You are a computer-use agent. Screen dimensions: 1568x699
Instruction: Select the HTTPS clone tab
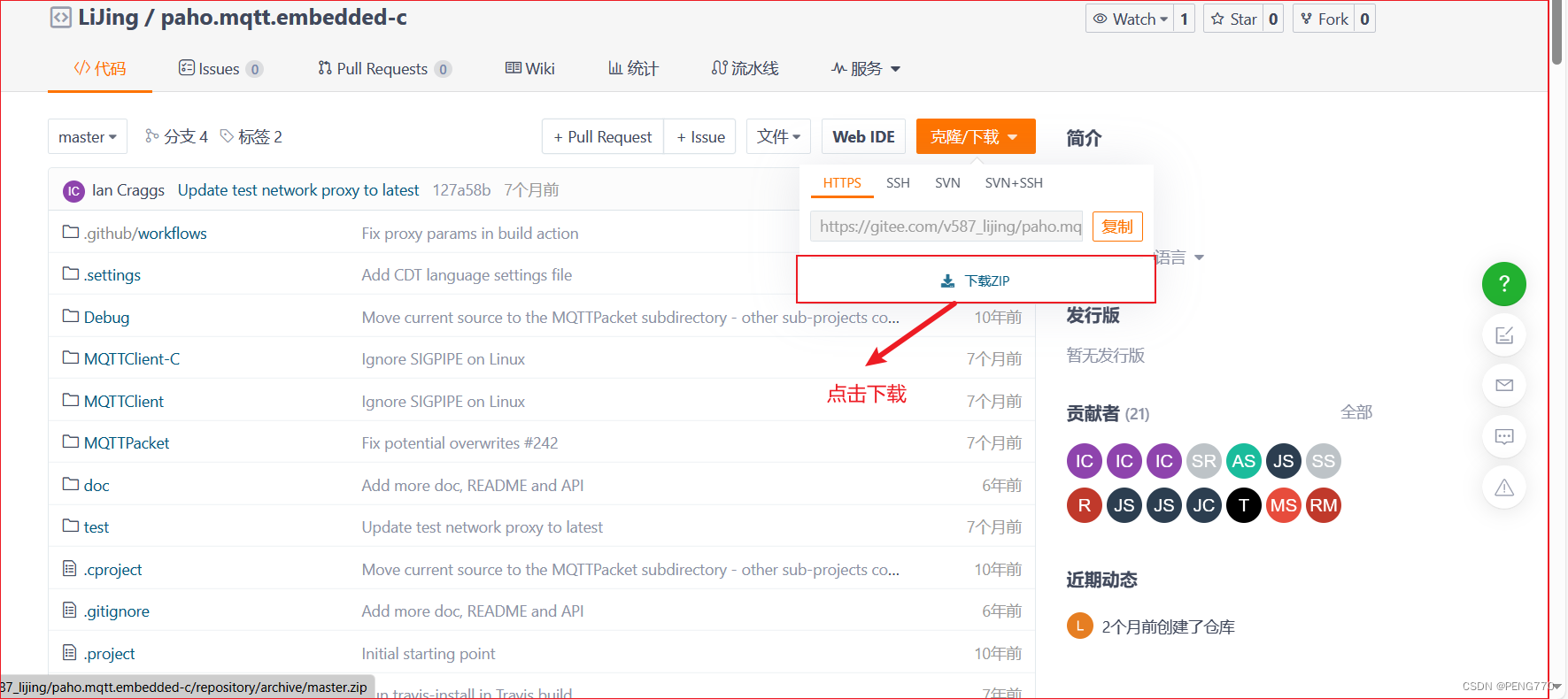pos(842,182)
